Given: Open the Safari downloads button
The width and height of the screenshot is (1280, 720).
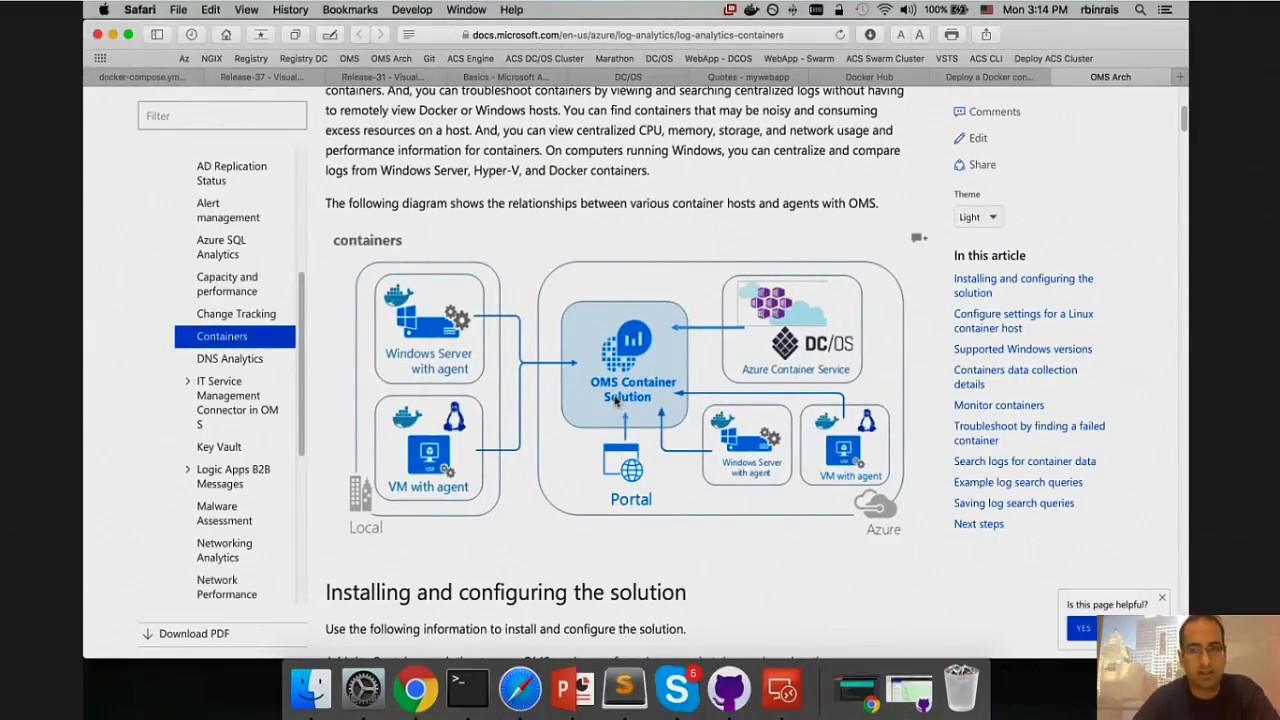Looking at the screenshot, I should coord(870,34).
